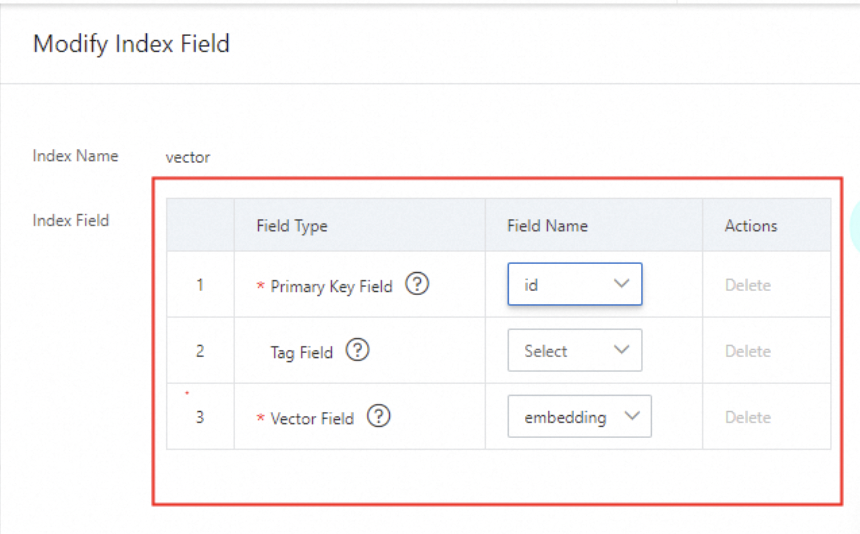Click the Field Name column header
The image size is (860, 534).
[x=547, y=226]
